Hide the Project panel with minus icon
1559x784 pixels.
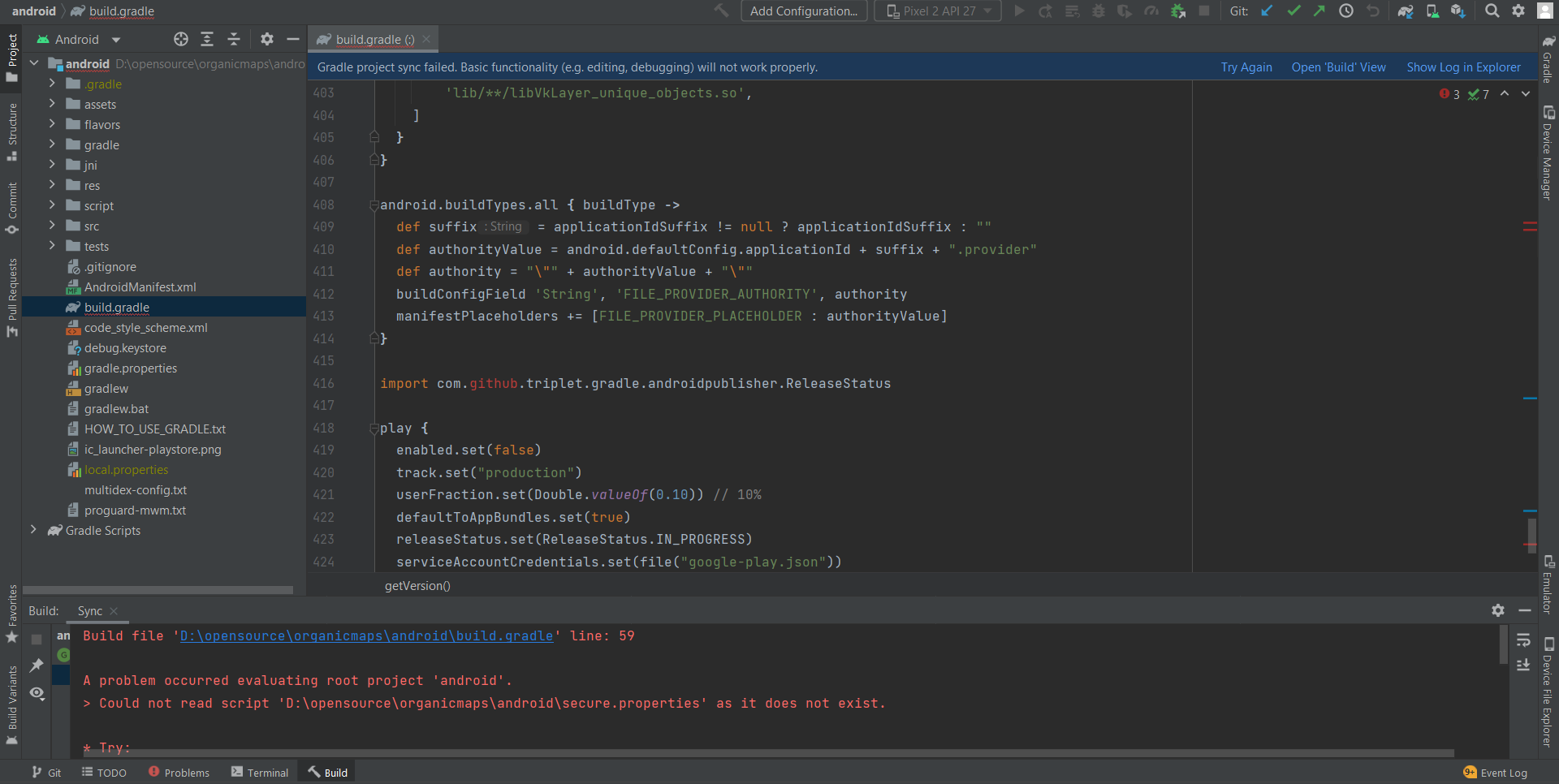click(x=293, y=39)
